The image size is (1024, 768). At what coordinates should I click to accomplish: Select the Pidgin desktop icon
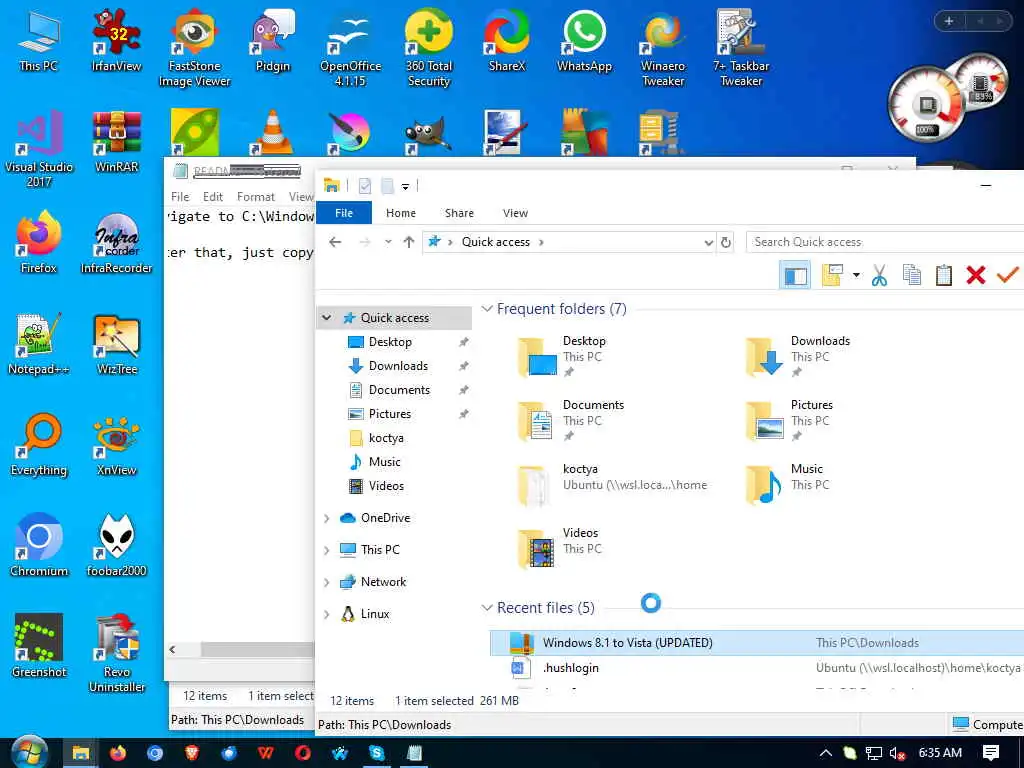pyautogui.click(x=272, y=40)
